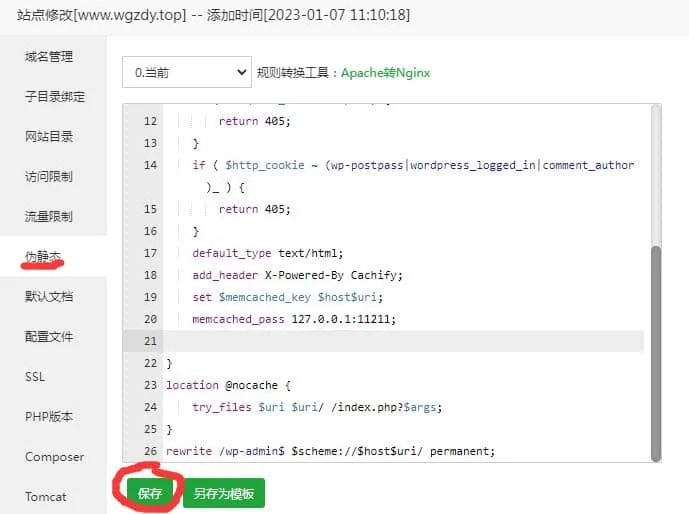Screen dimensions: 689x514
Task: Open the Composer tab
Action: pos(54,457)
